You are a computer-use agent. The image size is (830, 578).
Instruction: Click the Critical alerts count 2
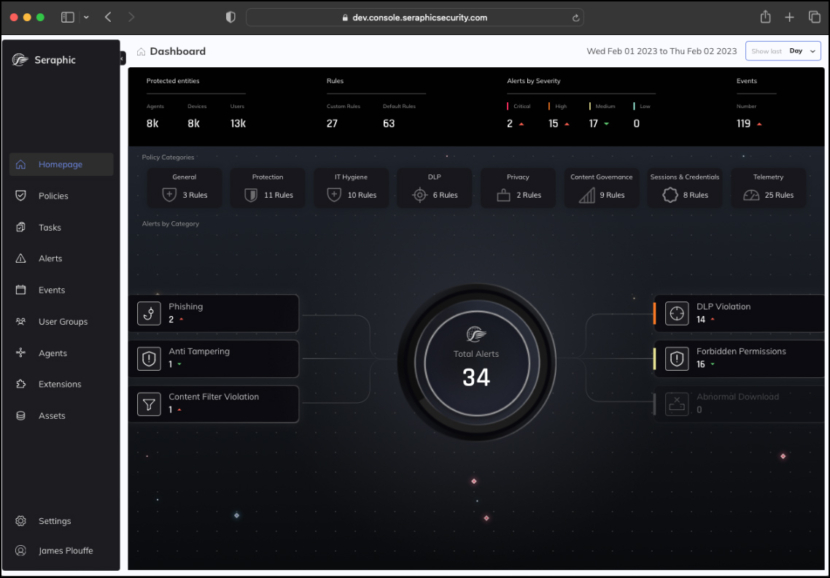510,124
